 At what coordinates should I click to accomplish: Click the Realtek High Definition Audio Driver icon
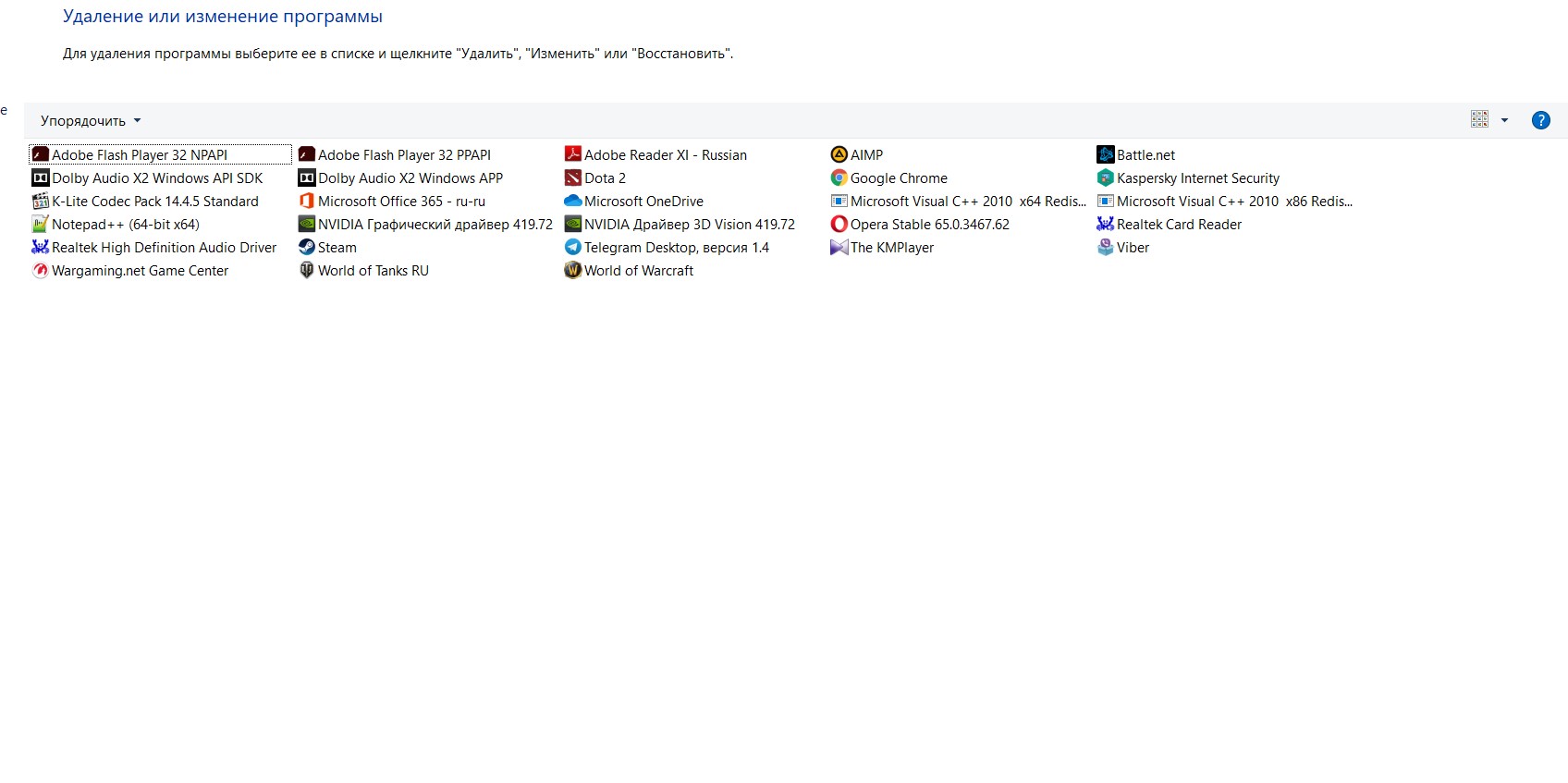(x=41, y=247)
